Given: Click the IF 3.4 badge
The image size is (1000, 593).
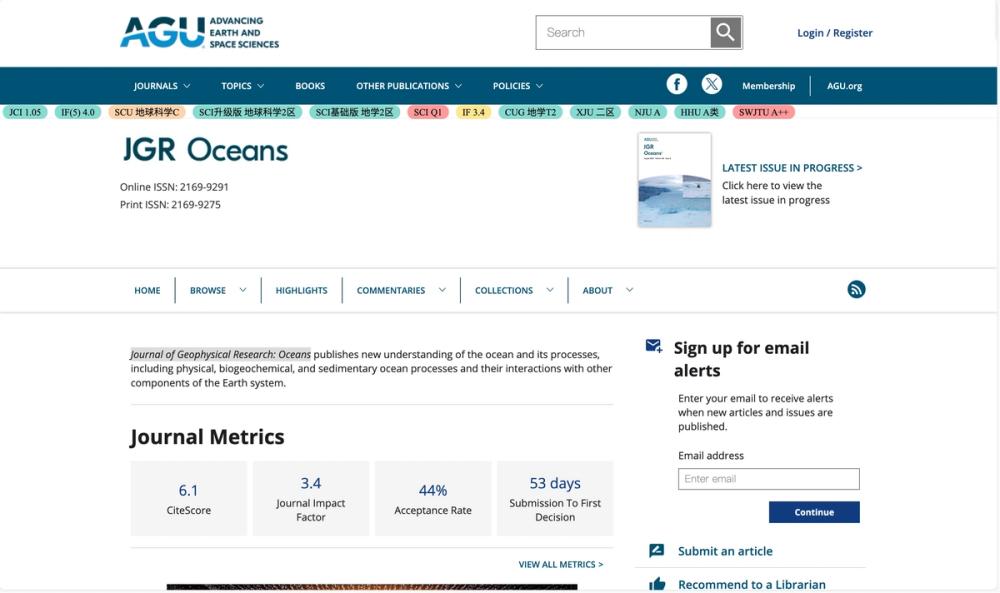Looking at the screenshot, I should [473, 112].
